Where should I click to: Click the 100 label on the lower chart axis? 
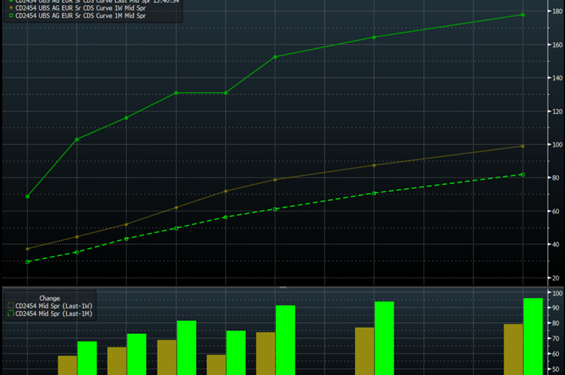[557, 293]
